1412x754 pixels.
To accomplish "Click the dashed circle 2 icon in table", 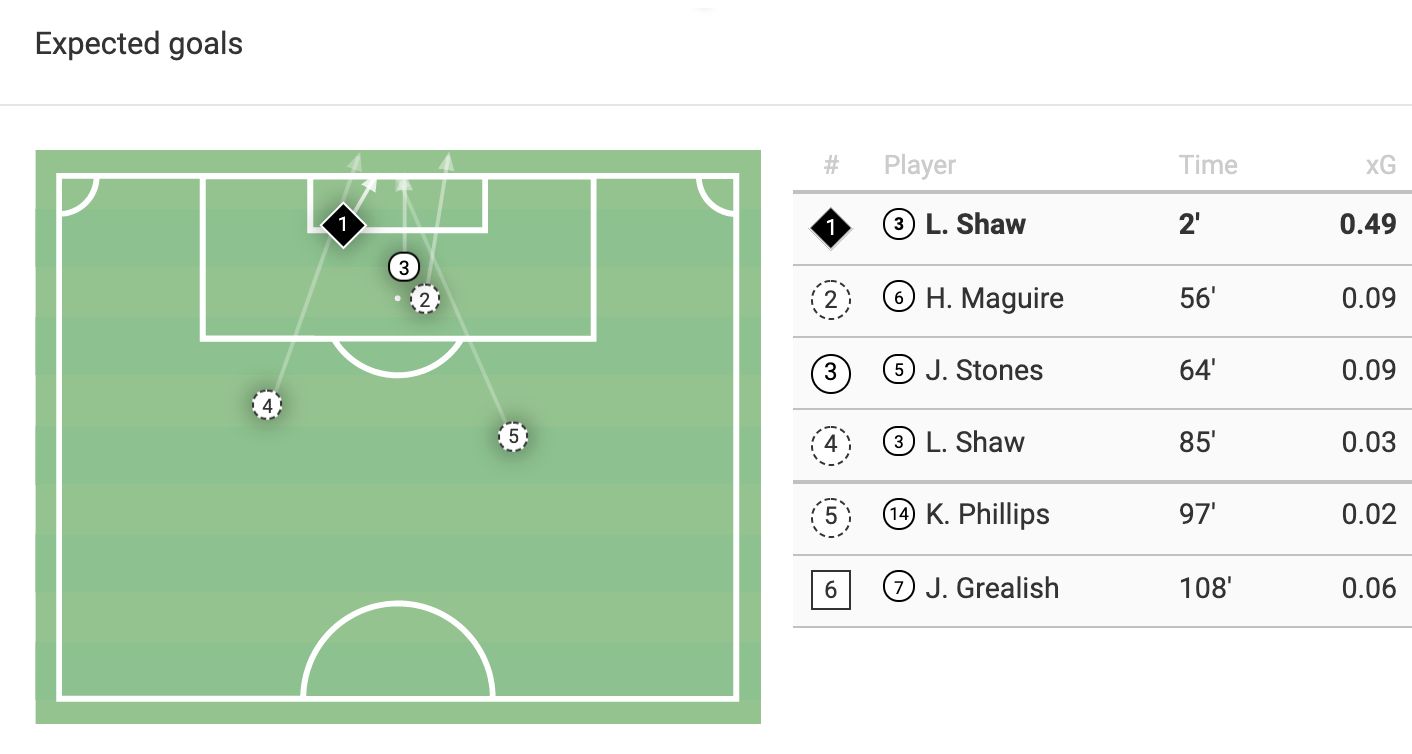I will [830, 300].
